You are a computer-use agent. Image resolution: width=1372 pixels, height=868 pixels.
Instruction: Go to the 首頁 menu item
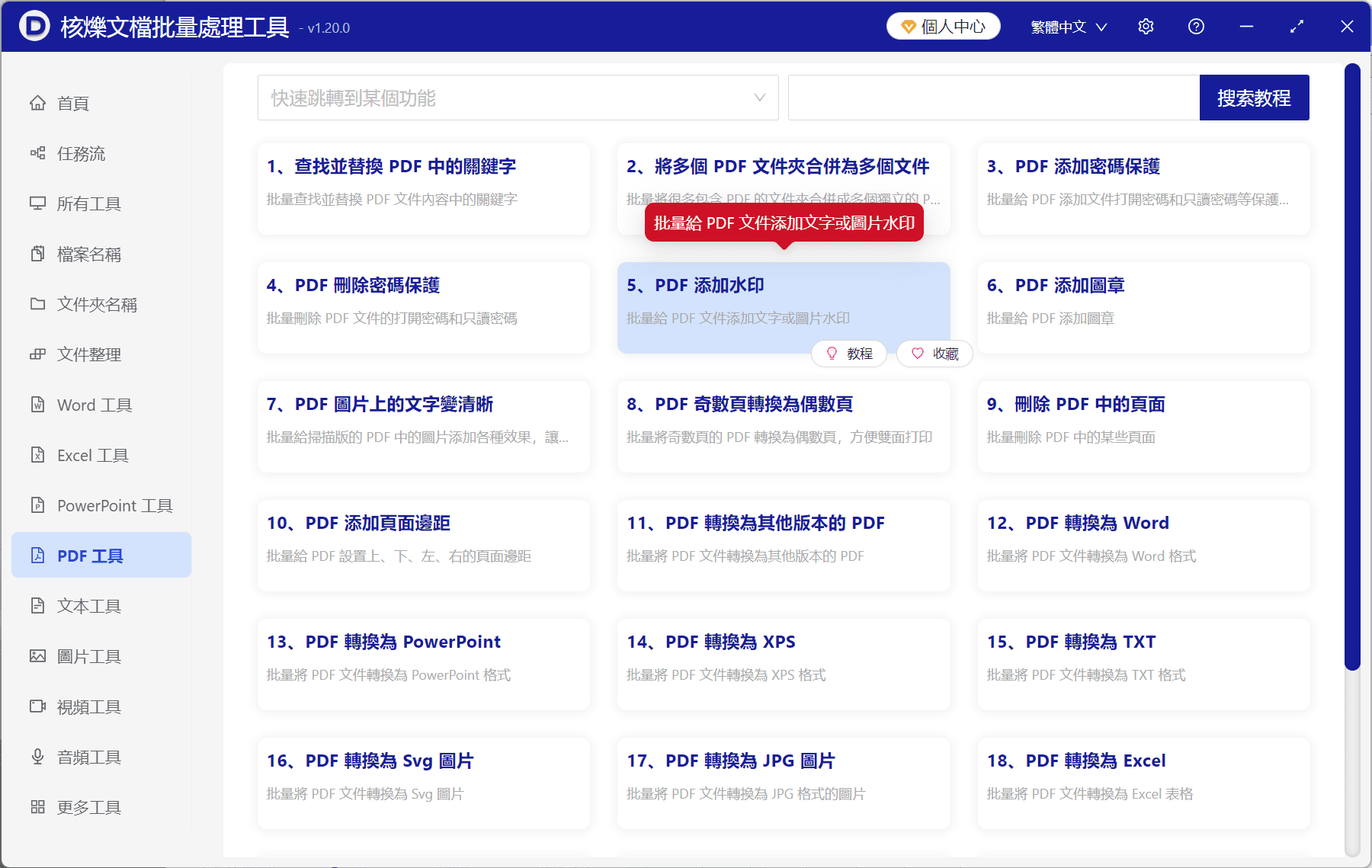click(72, 103)
